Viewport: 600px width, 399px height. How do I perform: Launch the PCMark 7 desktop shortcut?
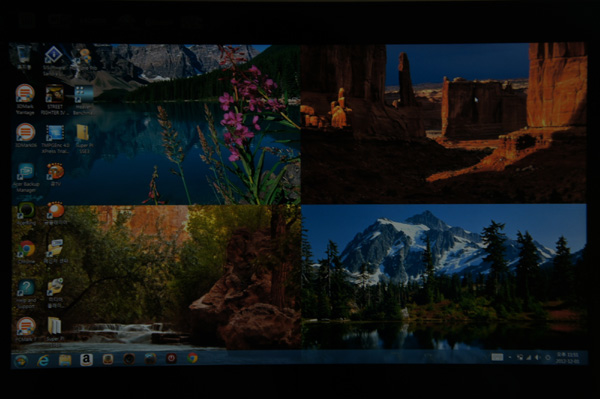pyautogui.click(x=26, y=329)
